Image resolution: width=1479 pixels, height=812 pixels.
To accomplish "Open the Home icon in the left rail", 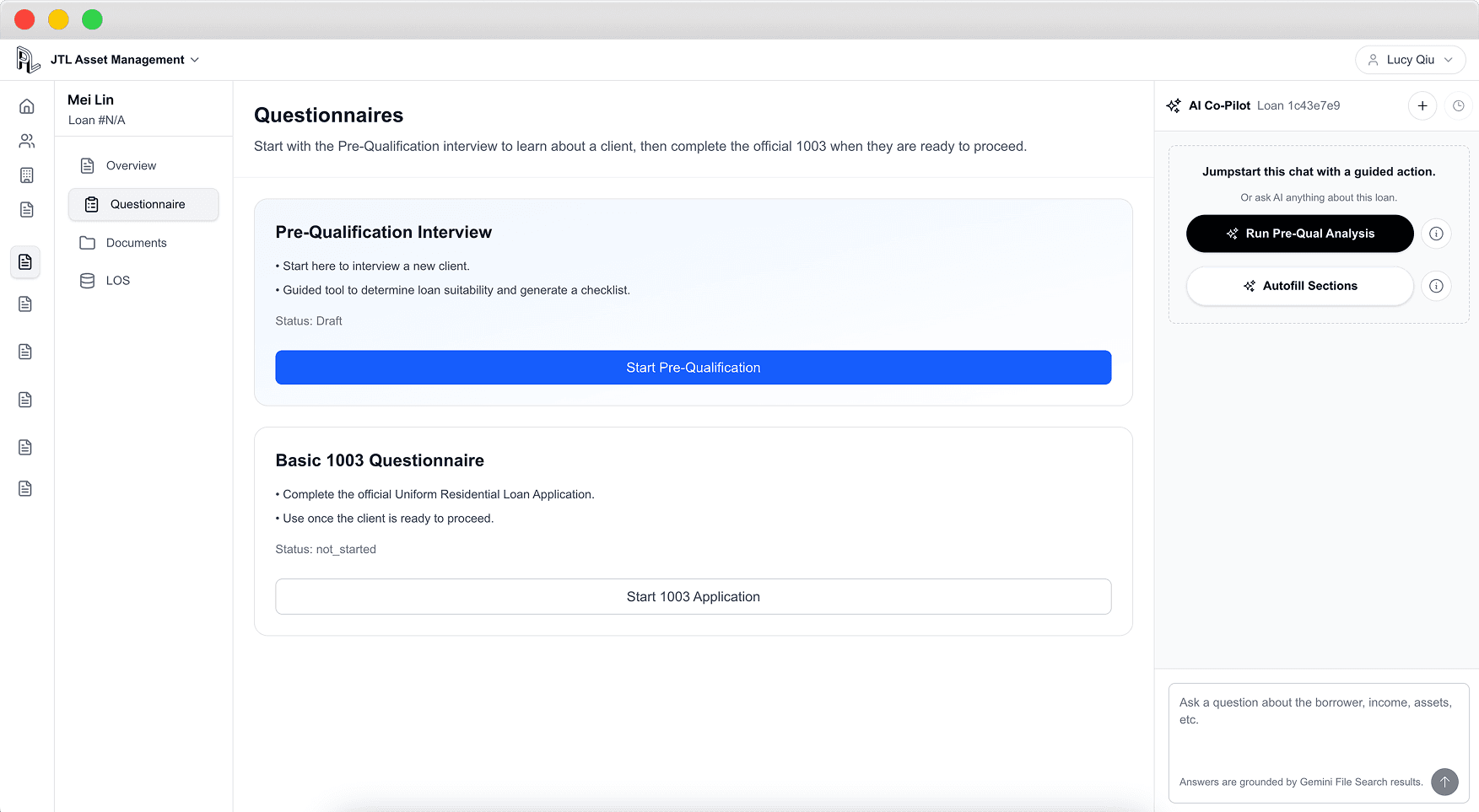I will [x=26, y=106].
